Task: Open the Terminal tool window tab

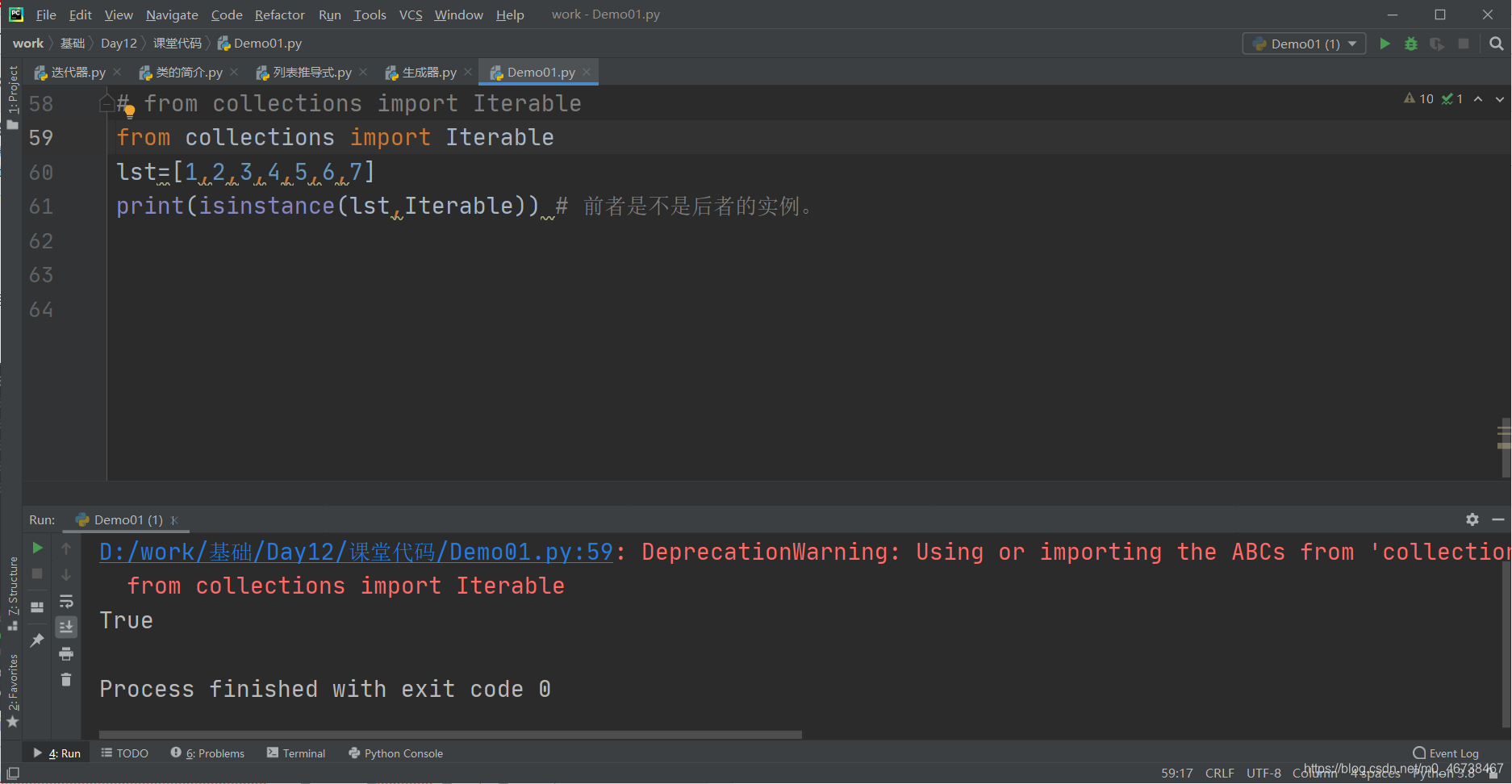Action: point(296,753)
